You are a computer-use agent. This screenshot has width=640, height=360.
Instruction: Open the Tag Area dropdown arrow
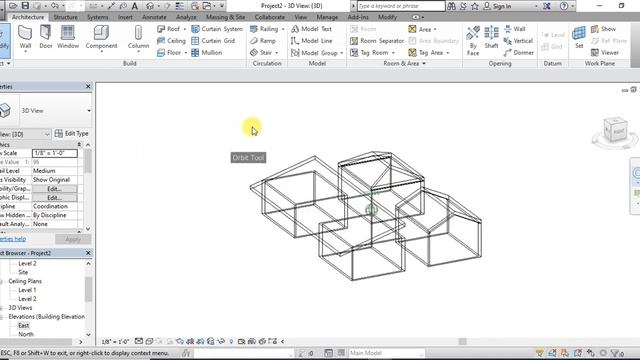coord(448,53)
